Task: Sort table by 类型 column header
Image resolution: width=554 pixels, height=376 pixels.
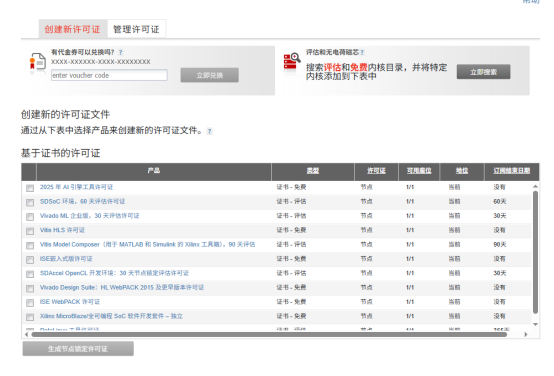Action: click(313, 171)
